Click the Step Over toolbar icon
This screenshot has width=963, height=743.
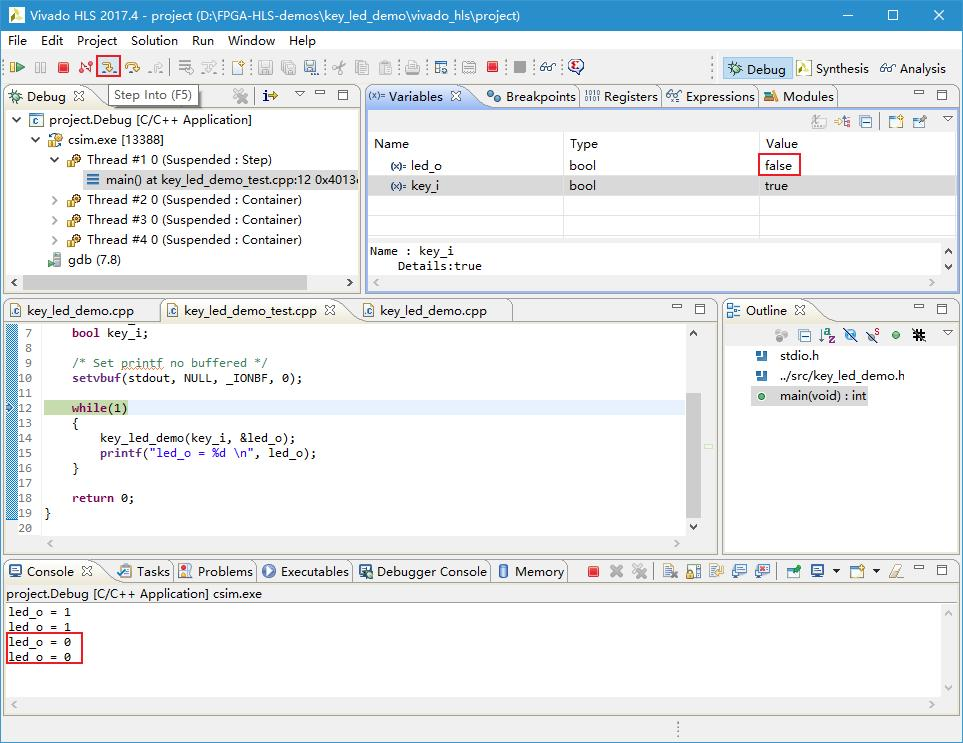[x=132, y=67]
